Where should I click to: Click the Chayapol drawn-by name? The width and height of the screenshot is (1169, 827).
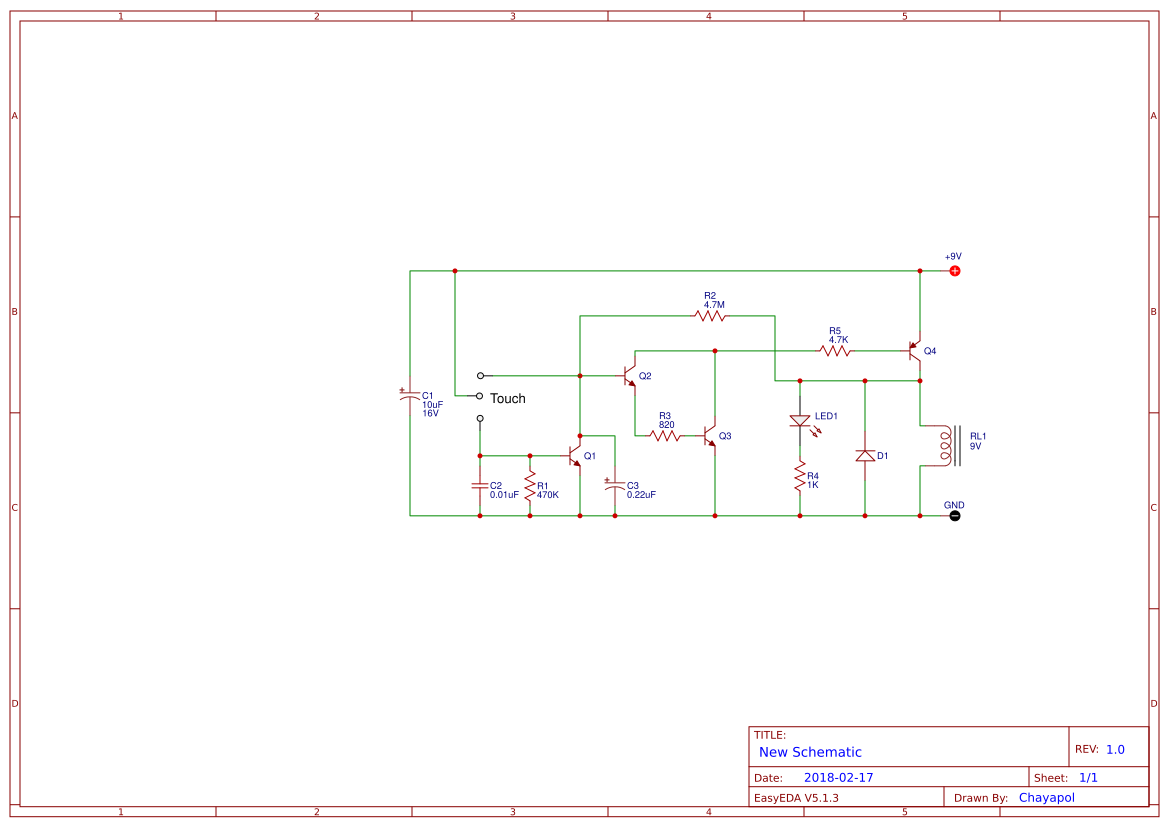tap(1047, 797)
